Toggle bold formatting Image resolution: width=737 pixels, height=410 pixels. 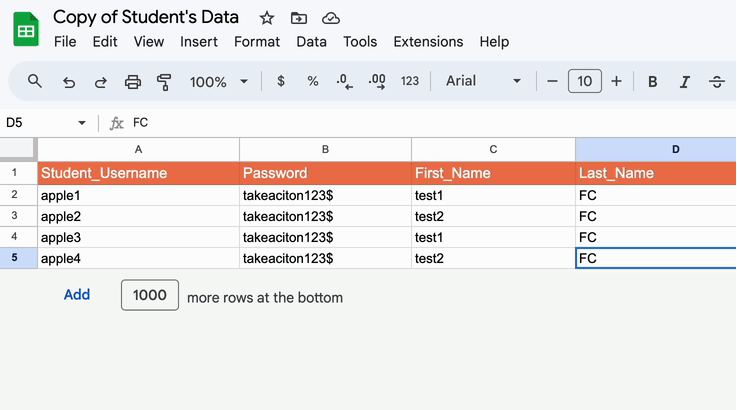point(652,82)
